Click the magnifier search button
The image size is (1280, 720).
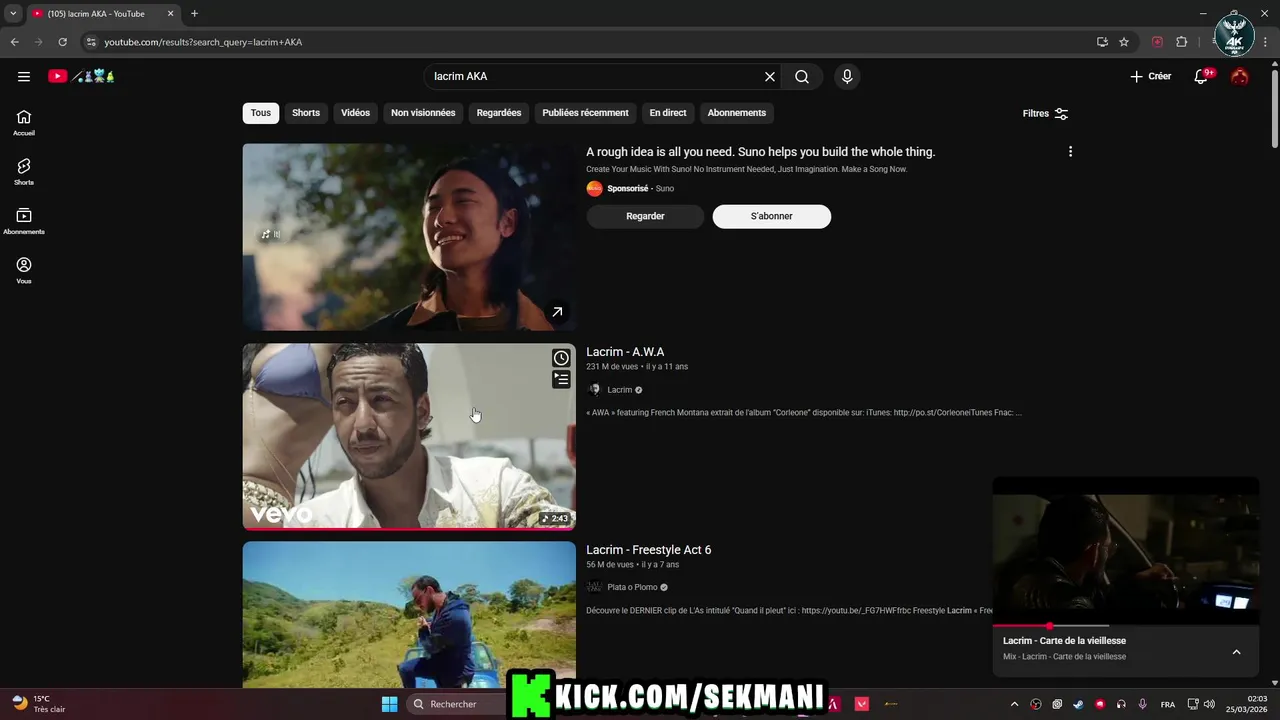click(x=802, y=76)
